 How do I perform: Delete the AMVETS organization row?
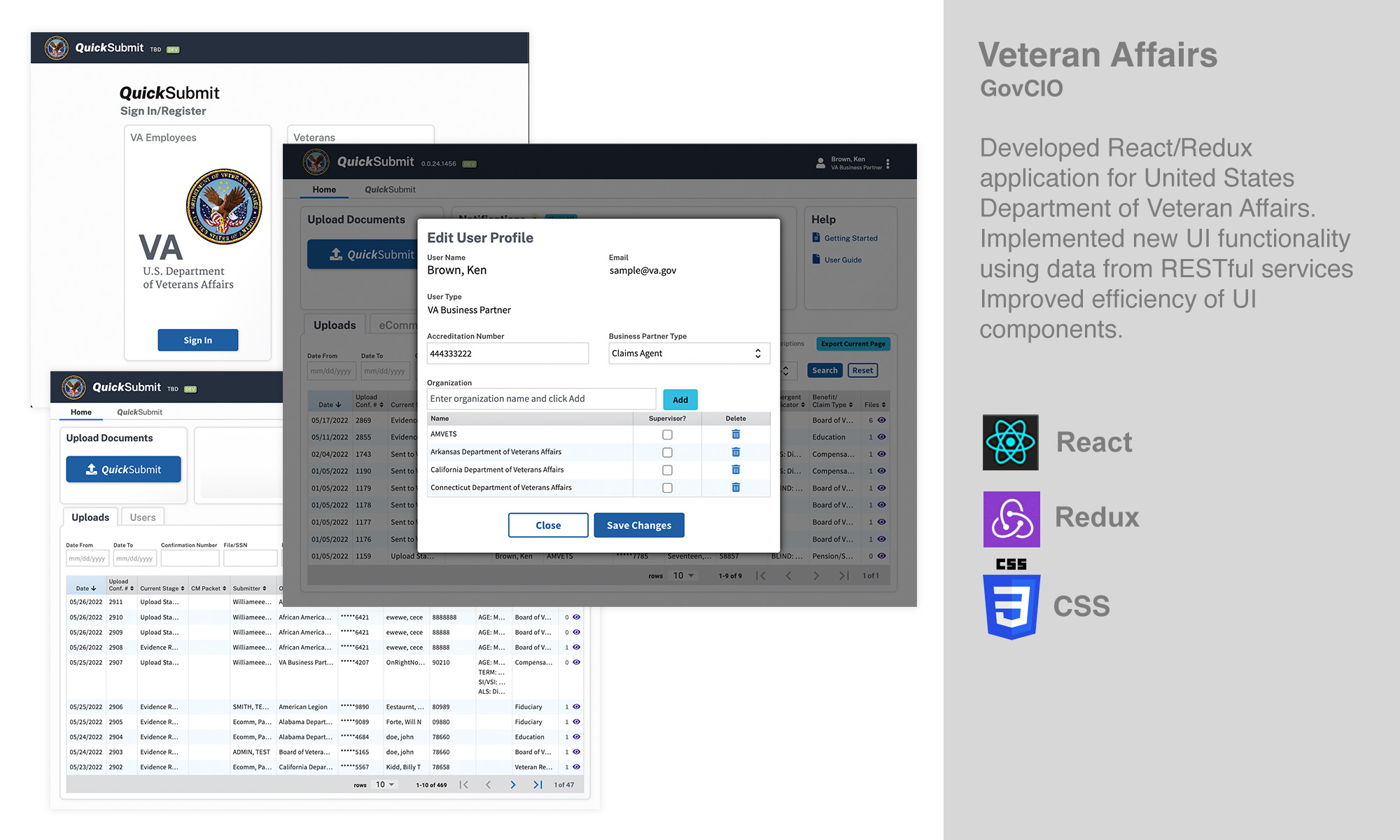[736, 434]
